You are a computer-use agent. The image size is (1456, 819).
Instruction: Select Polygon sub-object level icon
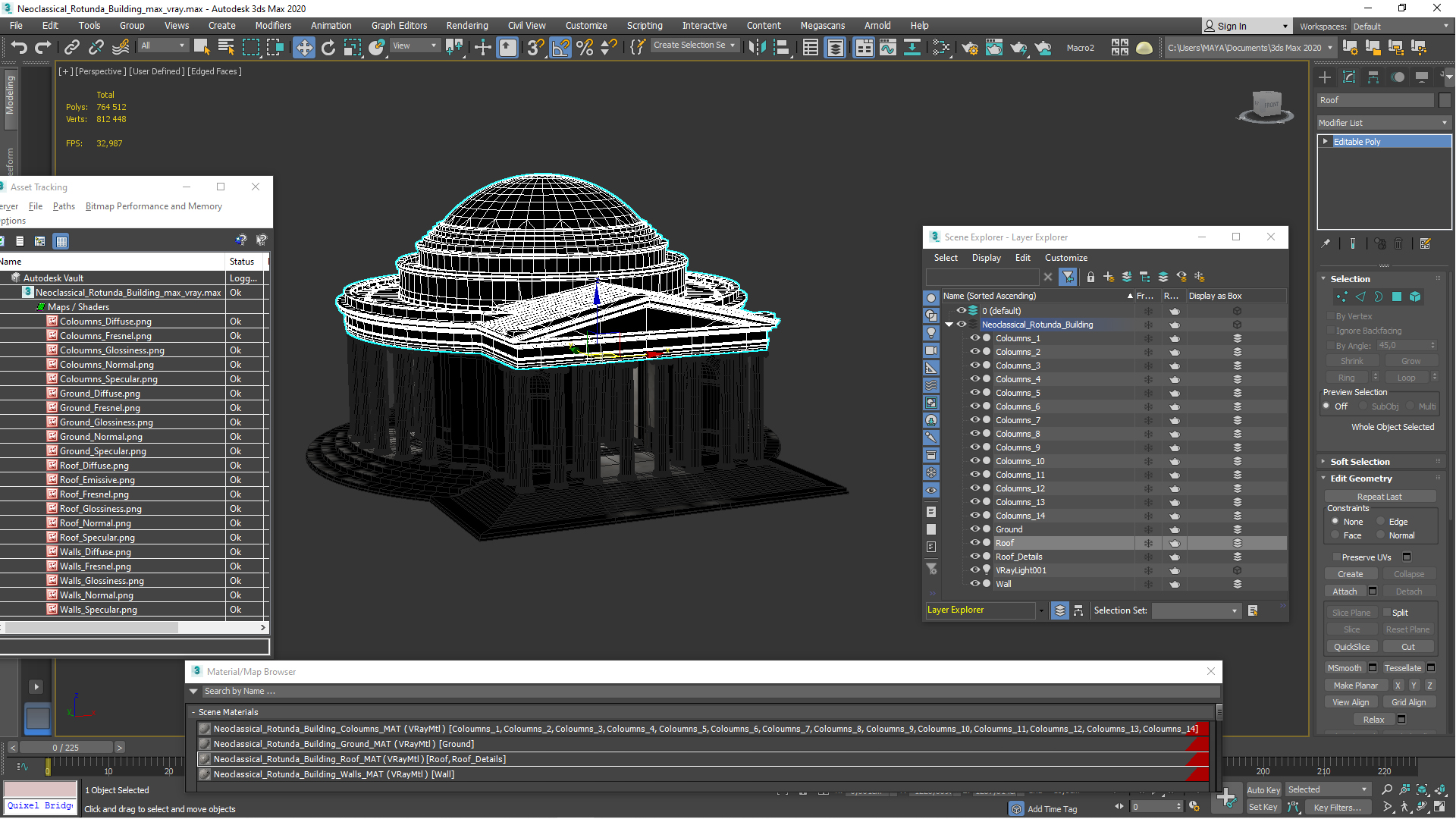[1397, 297]
